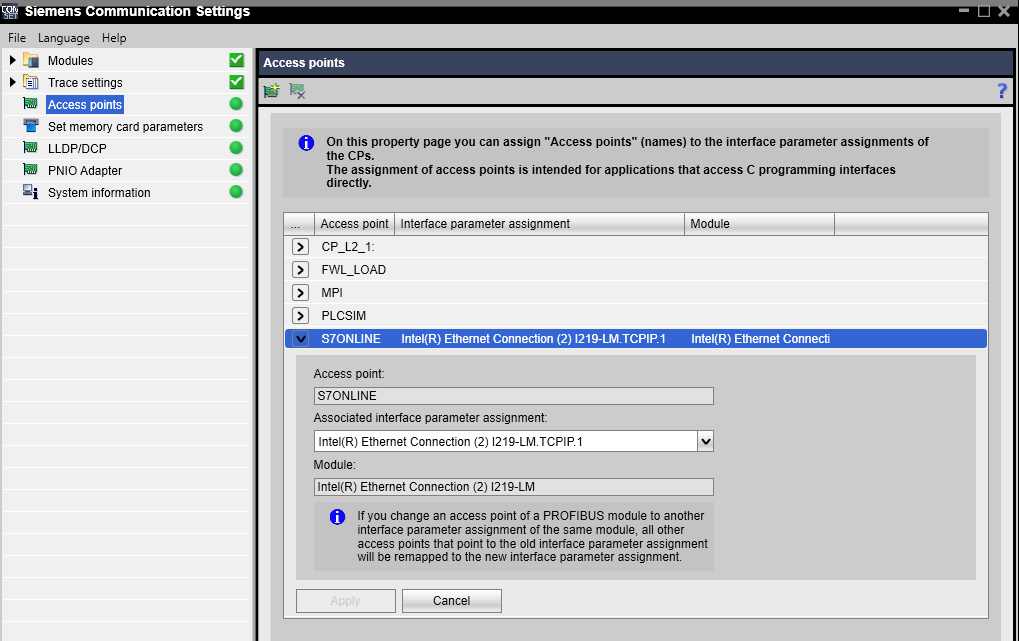
Task: Select the CP_L2_1: row text
Action: (x=348, y=247)
